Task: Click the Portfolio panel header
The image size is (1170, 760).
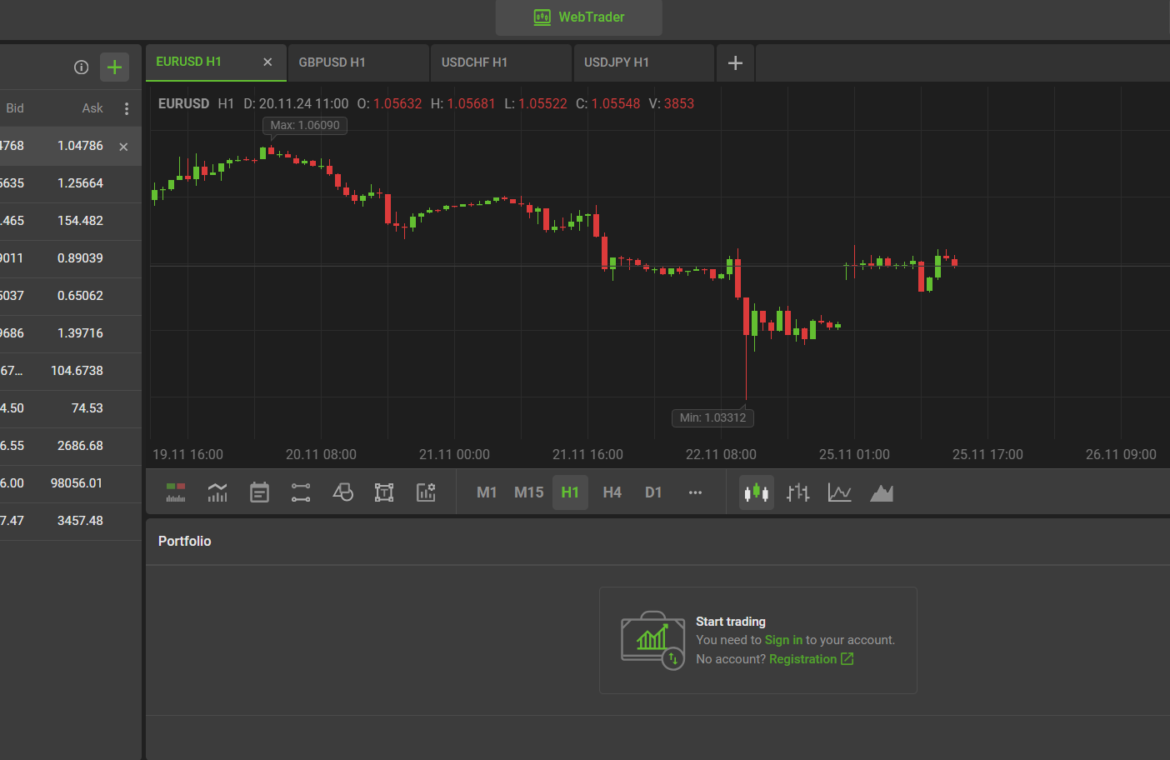Action: tap(184, 541)
